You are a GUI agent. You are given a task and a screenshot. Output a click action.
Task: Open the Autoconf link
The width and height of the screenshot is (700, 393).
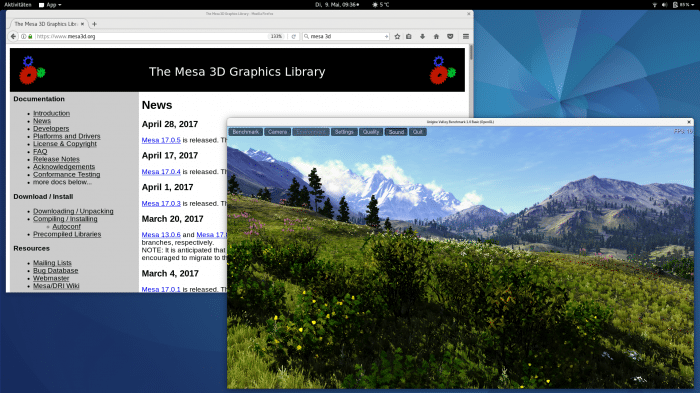tap(67, 226)
